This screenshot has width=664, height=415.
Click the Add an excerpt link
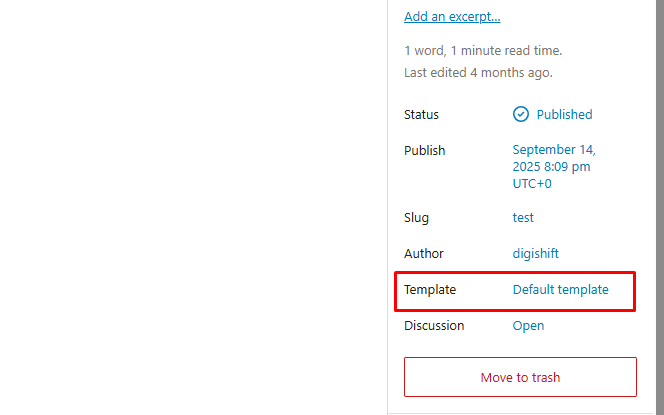(x=452, y=16)
